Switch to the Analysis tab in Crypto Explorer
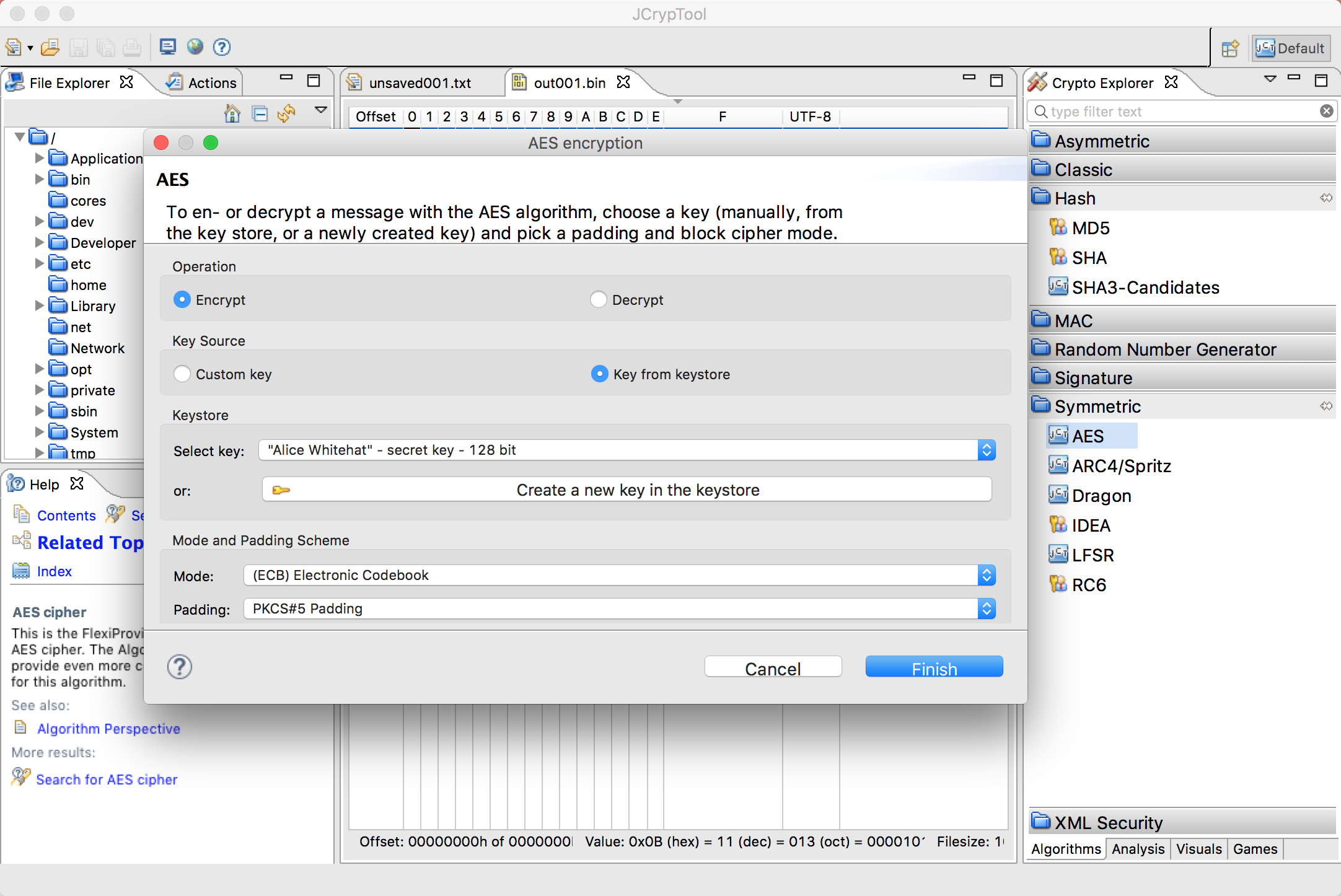This screenshot has height=896, width=1341. pyautogui.click(x=1138, y=849)
